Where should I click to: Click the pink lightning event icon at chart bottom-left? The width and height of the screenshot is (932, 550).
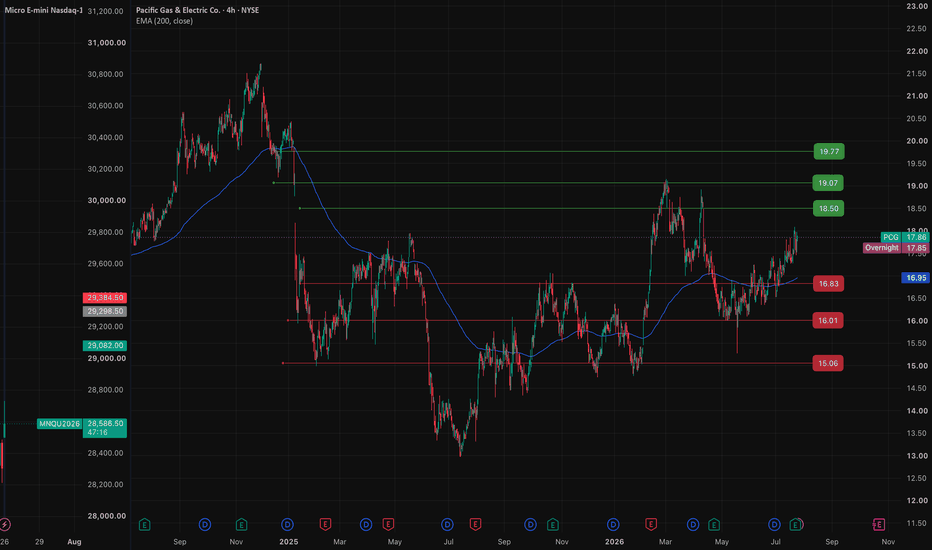pos(5,524)
